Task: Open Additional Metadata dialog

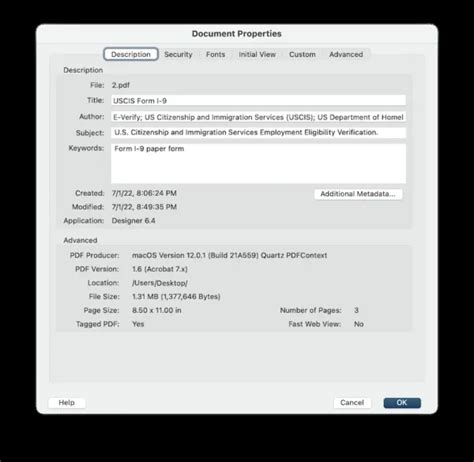Action: [358, 194]
